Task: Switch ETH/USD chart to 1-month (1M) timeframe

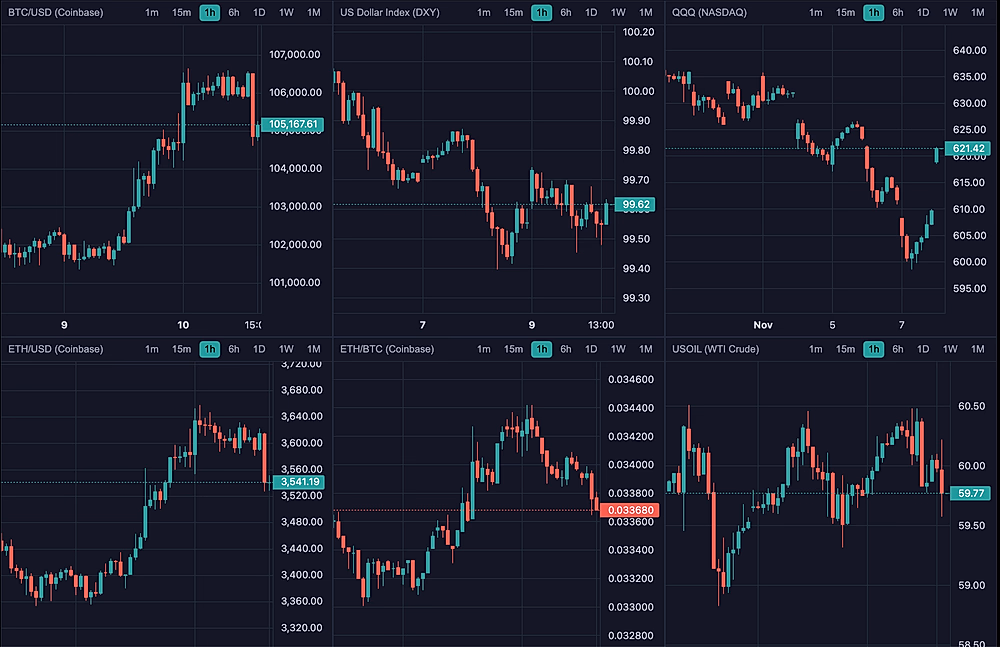Action: coord(313,349)
